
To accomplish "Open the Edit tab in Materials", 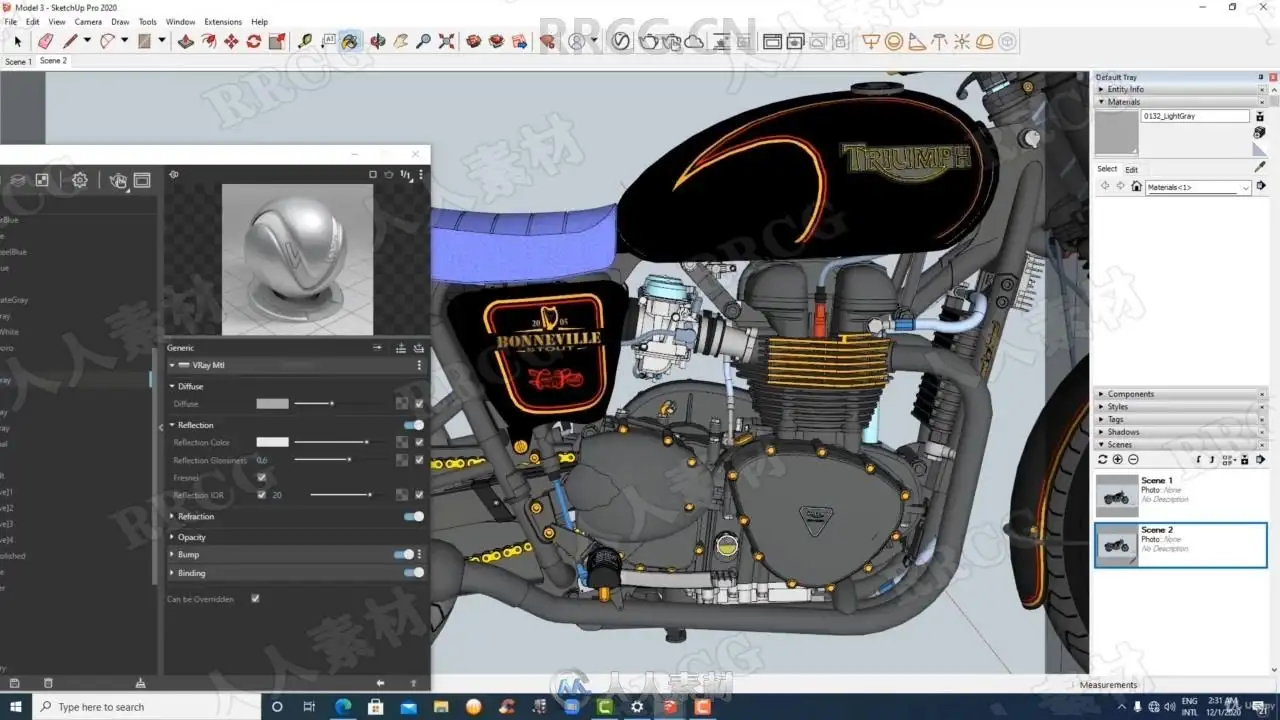I will [1131, 169].
